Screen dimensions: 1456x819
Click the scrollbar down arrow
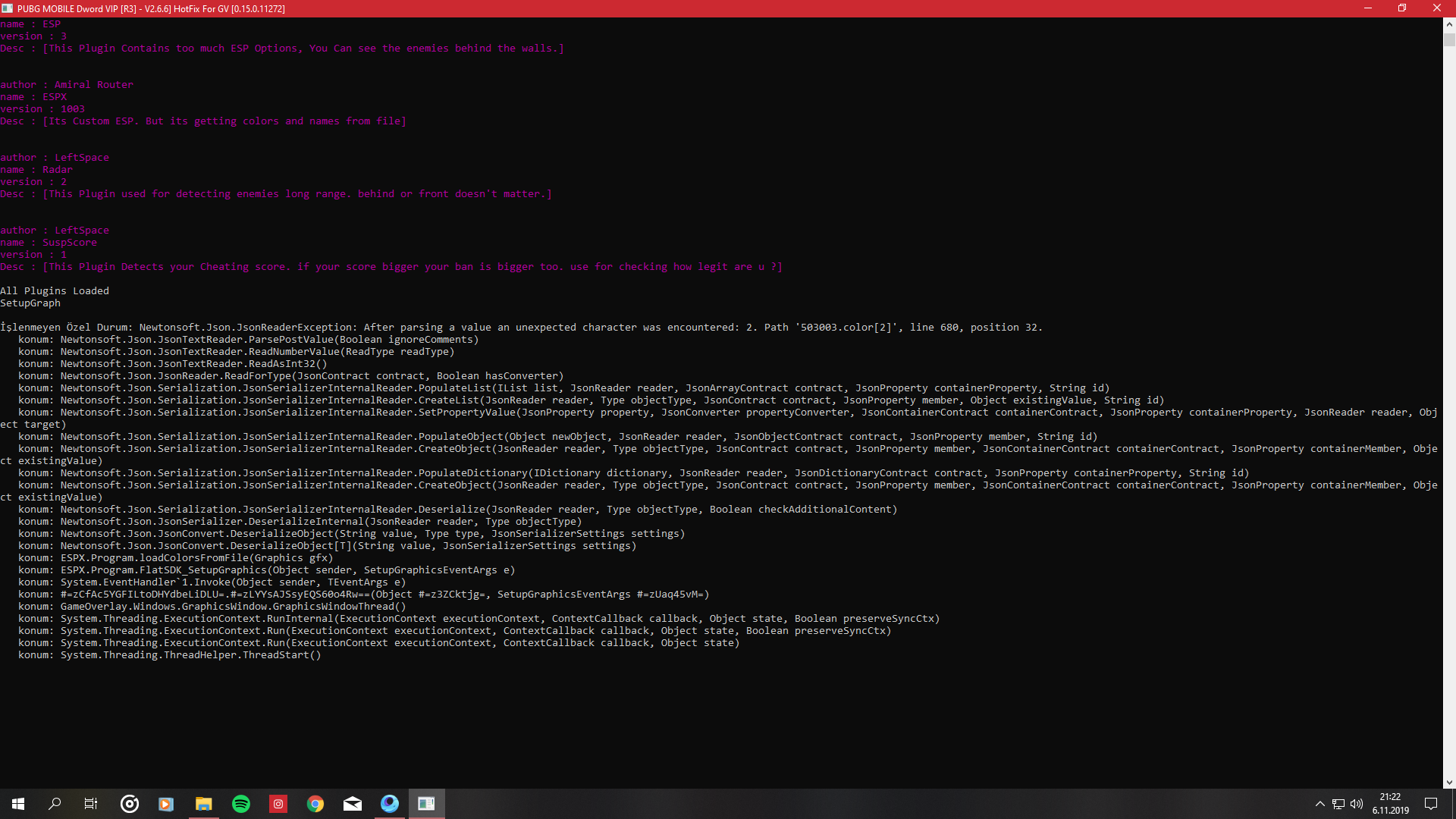point(1449,782)
